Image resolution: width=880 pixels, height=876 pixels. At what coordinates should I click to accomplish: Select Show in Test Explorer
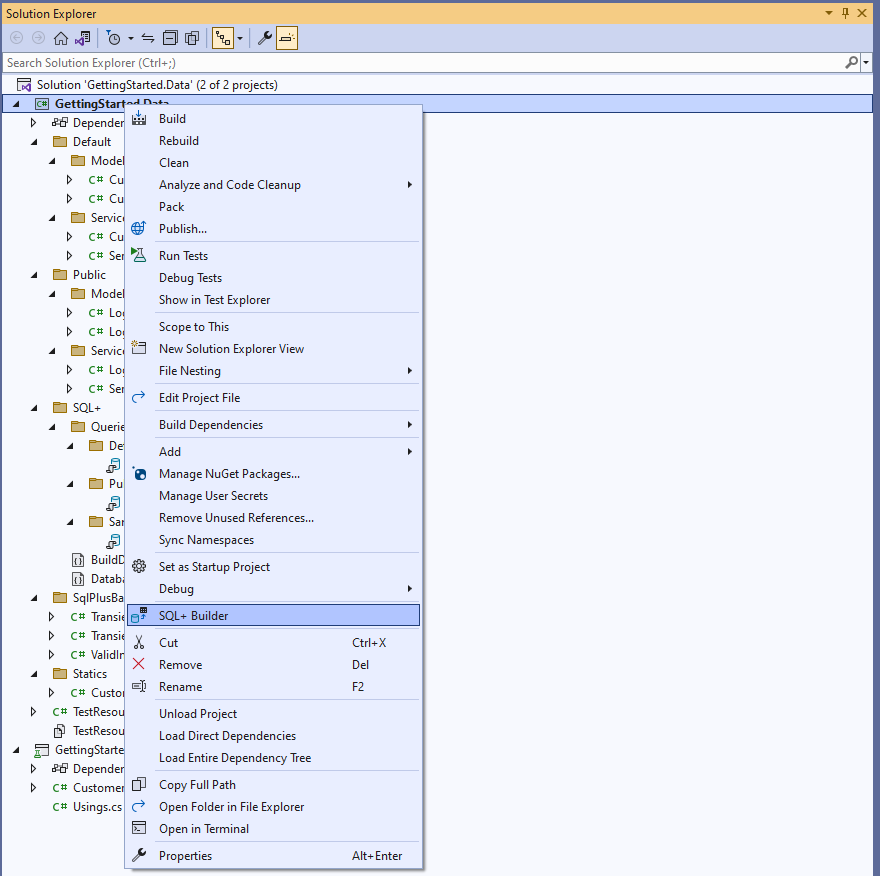pyautogui.click(x=273, y=300)
